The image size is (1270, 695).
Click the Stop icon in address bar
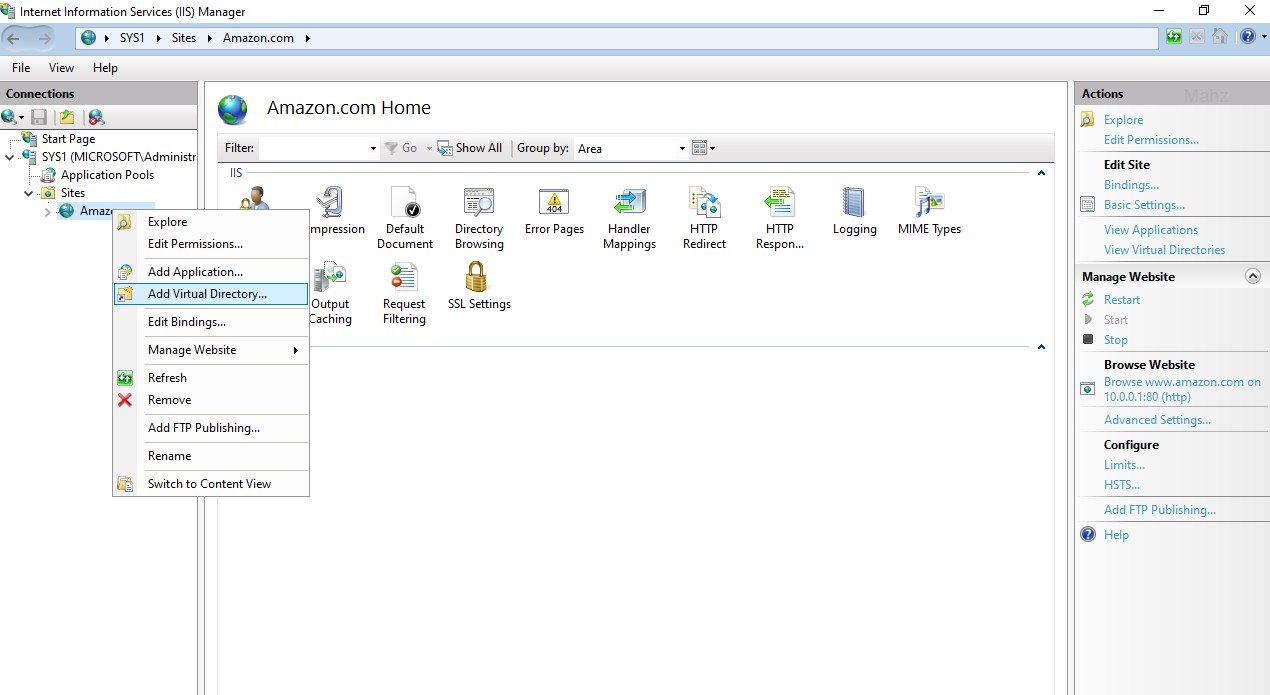click(1197, 37)
